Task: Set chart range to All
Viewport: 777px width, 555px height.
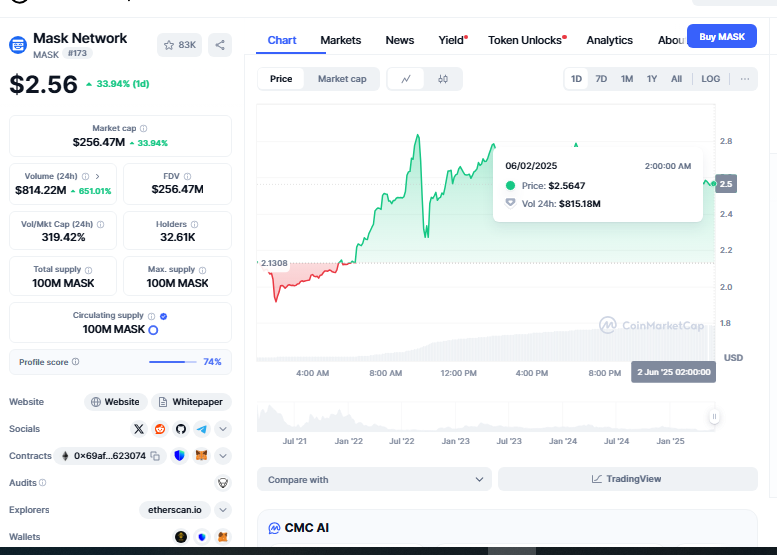Action: click(676, 79)
